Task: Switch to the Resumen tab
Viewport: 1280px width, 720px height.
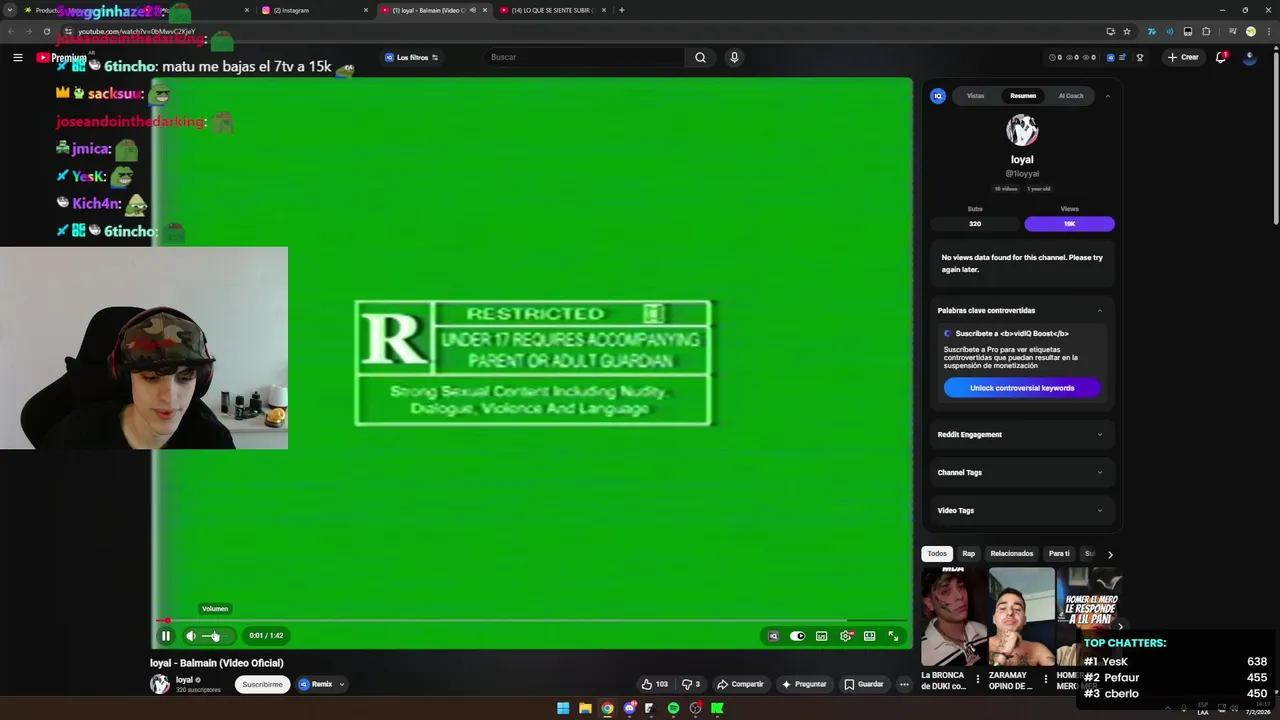Action: coord(1023,96)
